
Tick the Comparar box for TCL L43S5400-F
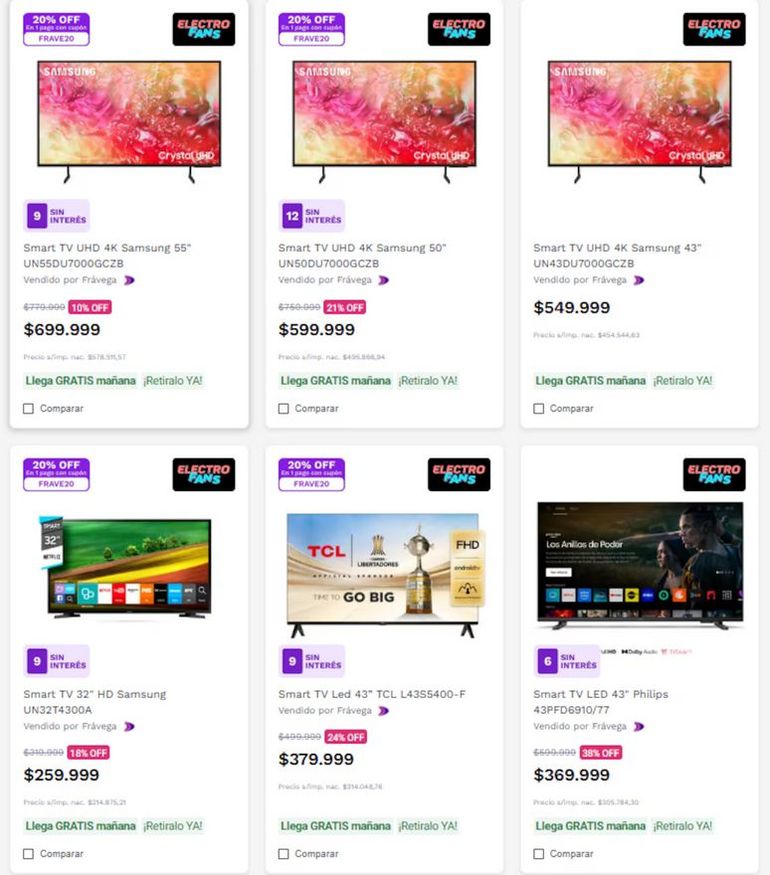(283, 854)
